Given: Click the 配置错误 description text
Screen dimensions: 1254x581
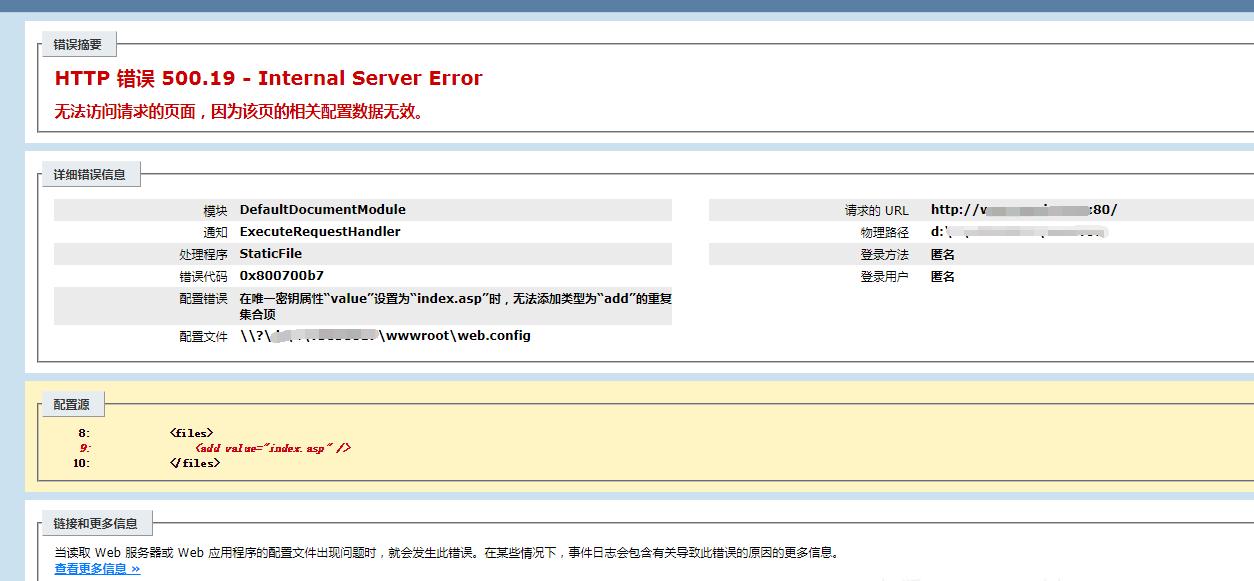Looking at the screenshot, I should click(455, 306).
